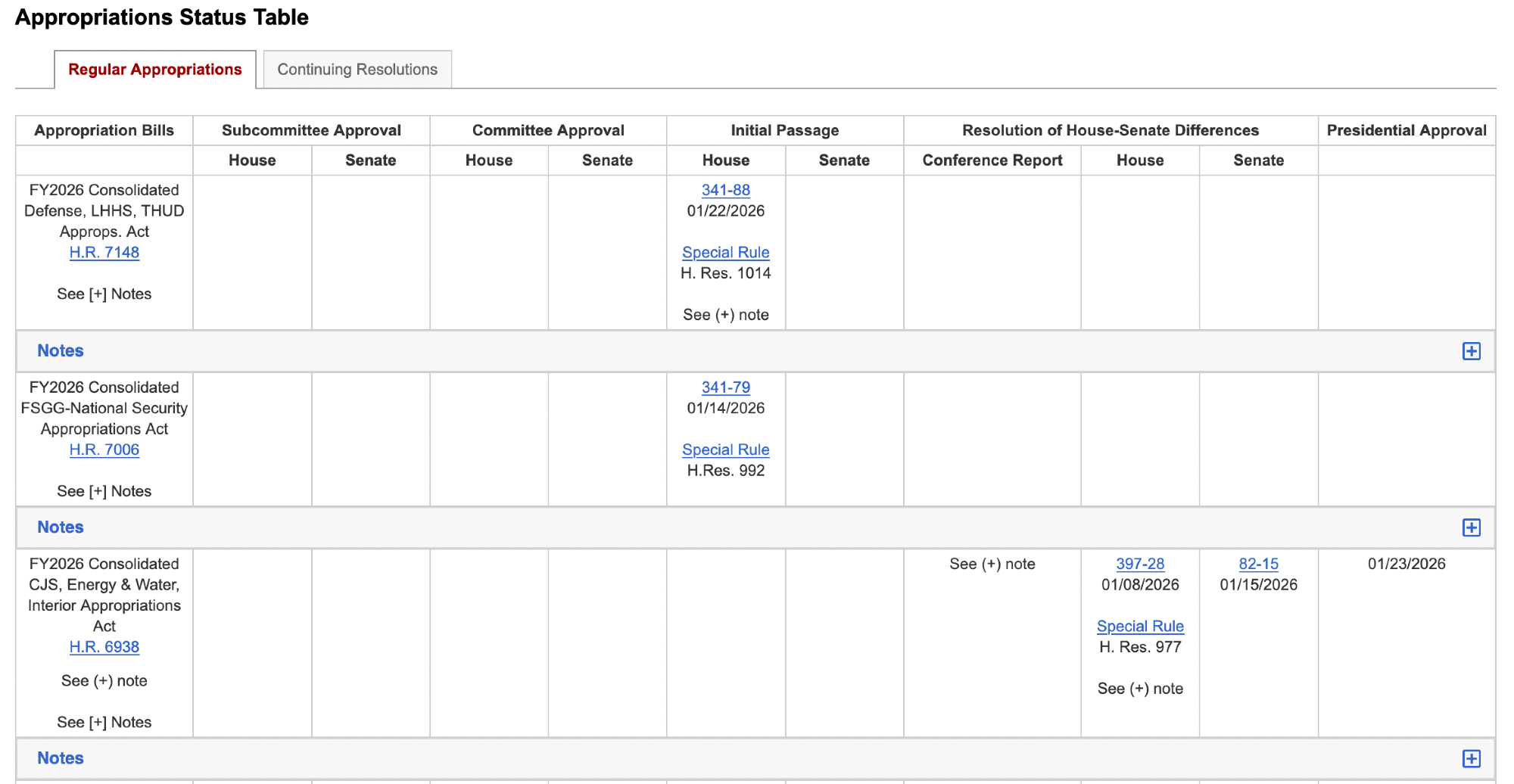Click the Appropriations Status Table heading

coord(162,17)
